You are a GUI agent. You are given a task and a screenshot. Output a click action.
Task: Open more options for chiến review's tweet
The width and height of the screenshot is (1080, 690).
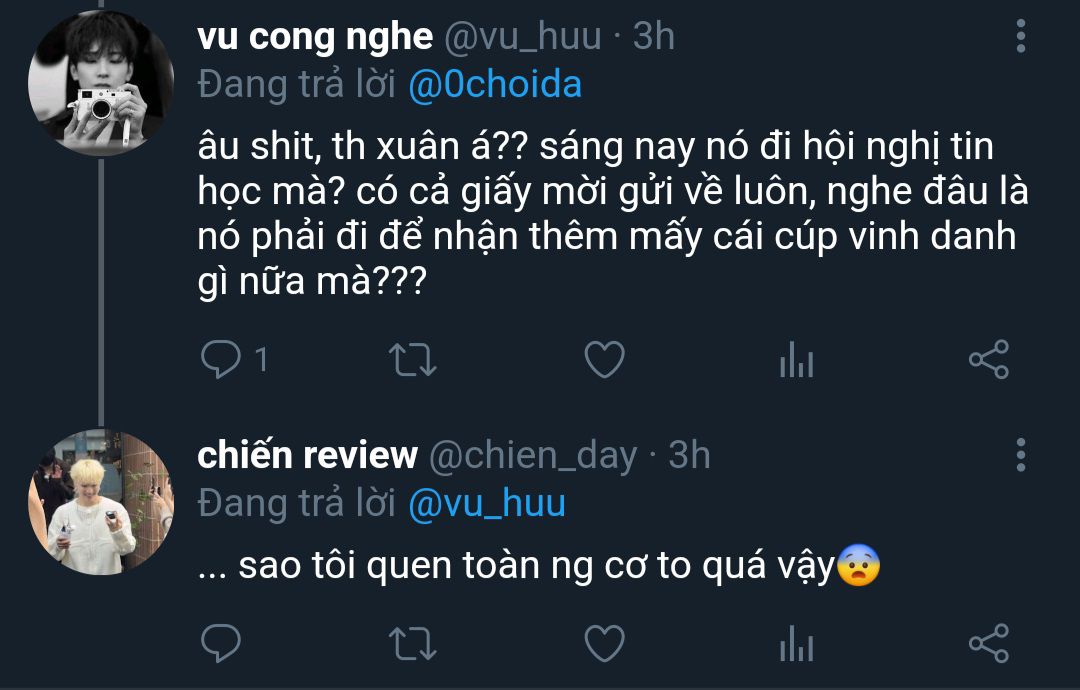pos(1020,454)
